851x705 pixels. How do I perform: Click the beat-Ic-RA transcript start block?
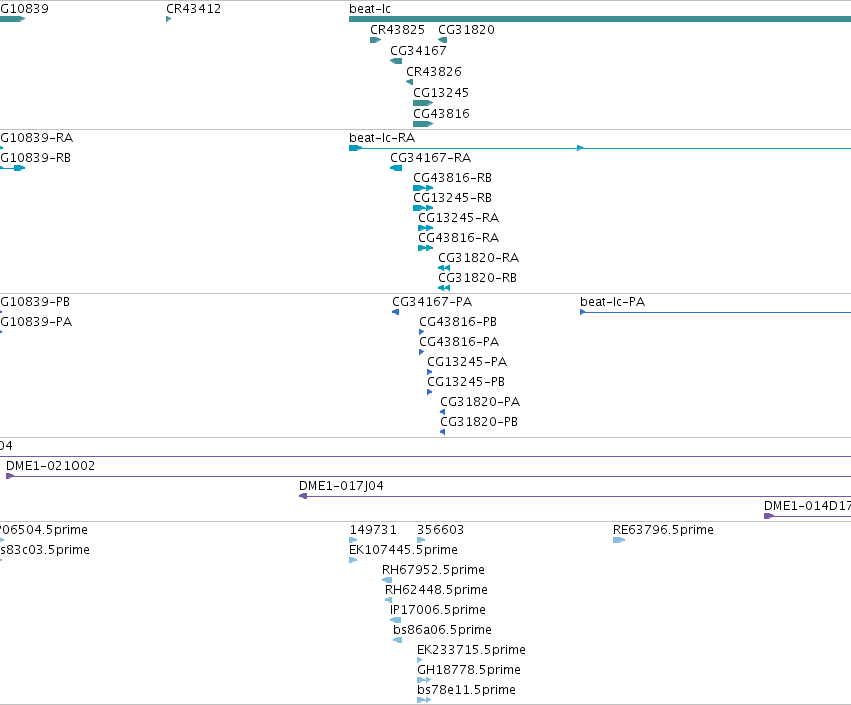pos(355,148)
